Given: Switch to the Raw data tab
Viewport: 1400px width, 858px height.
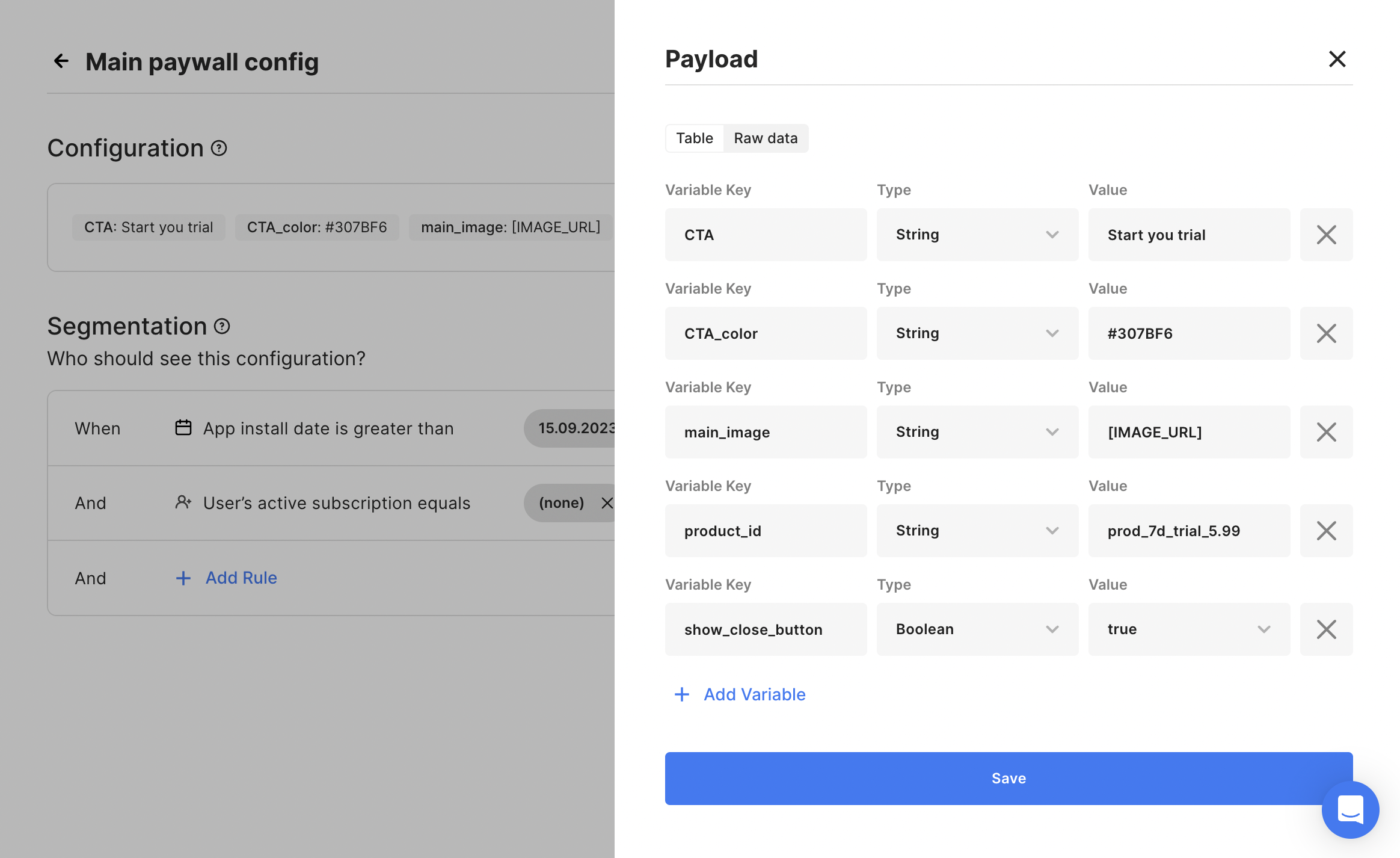Looking at the screenshot, I should coord(766,138).
